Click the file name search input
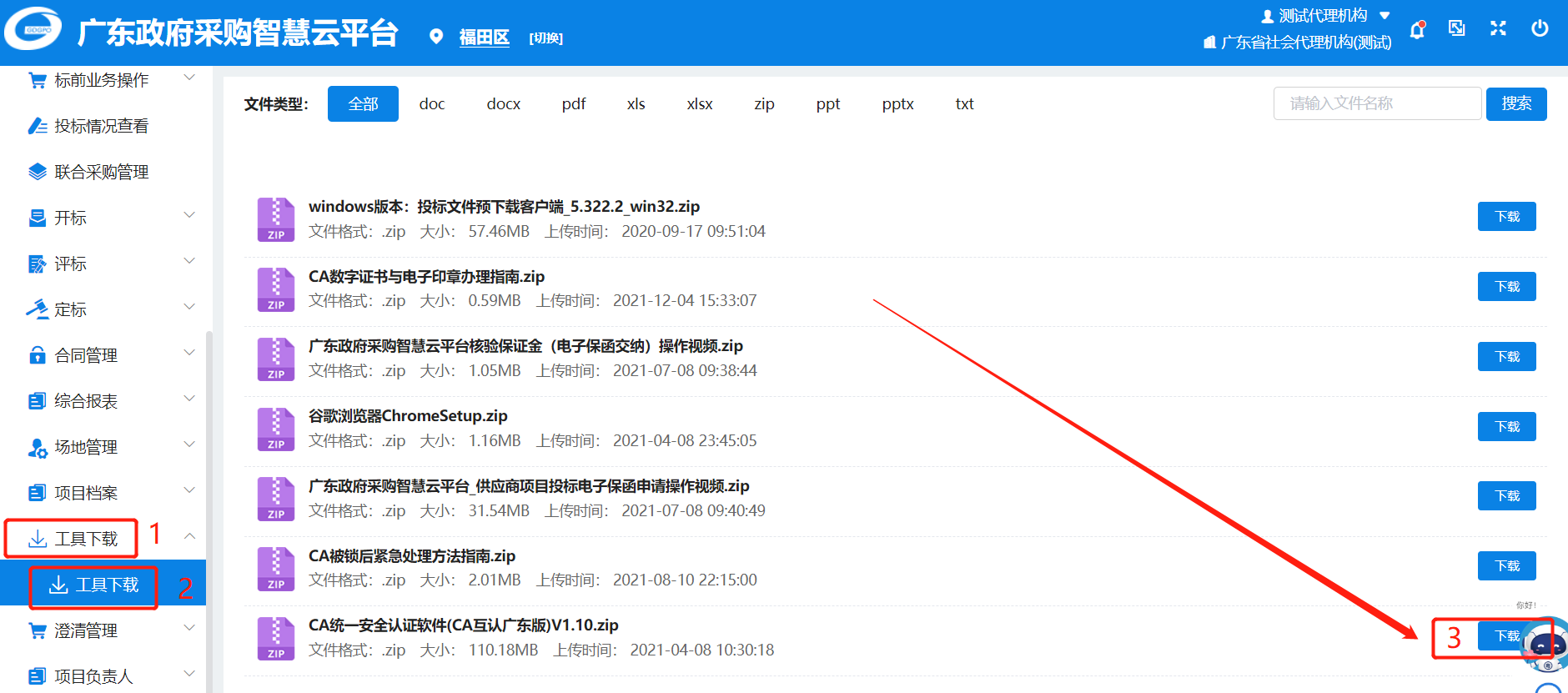The height and width of the screenshot is (693, 1568). click(1376, 104)
